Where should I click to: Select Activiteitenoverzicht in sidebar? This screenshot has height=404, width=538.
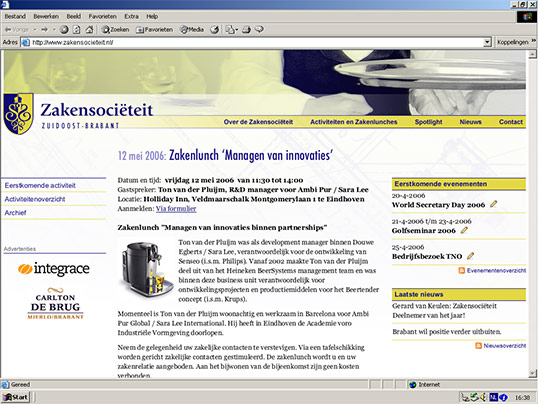(35, 199)
